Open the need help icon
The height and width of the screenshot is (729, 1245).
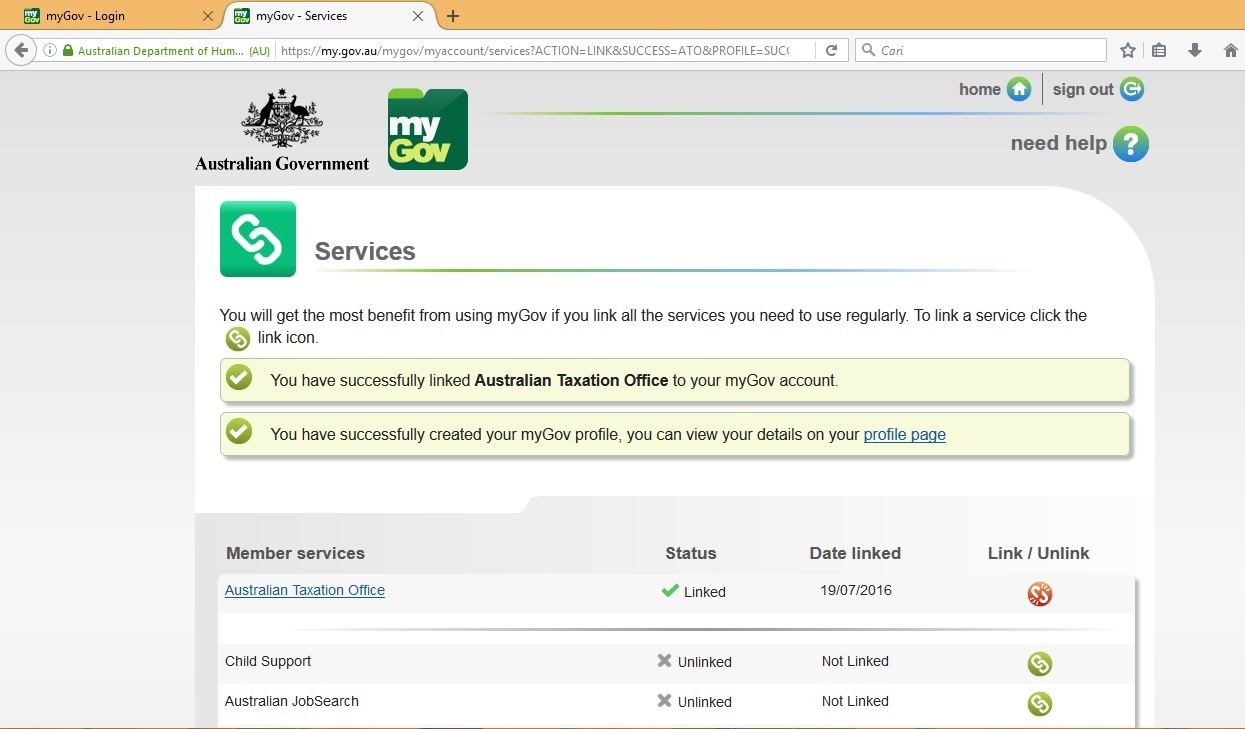1131,143
